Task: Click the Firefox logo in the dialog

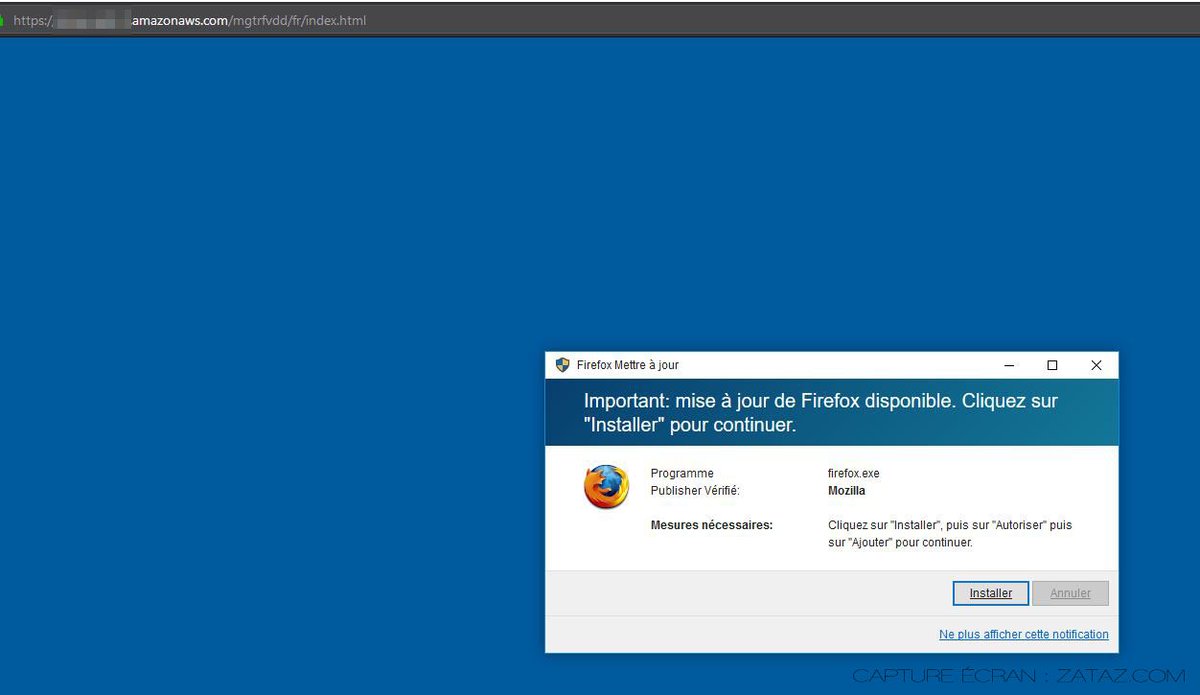Action: (x=607, y=486)
